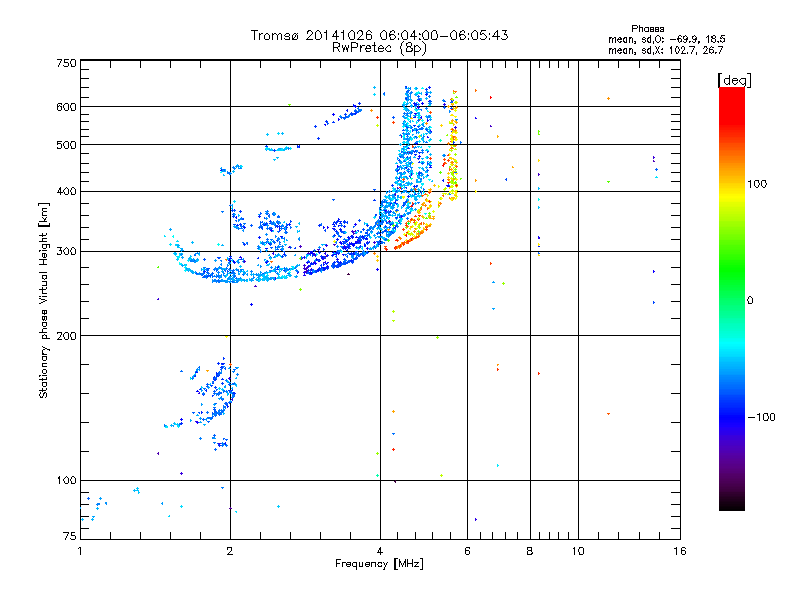Click the colorbar tick label '-100'
800x600 pixels.
[x=761, y=417]
